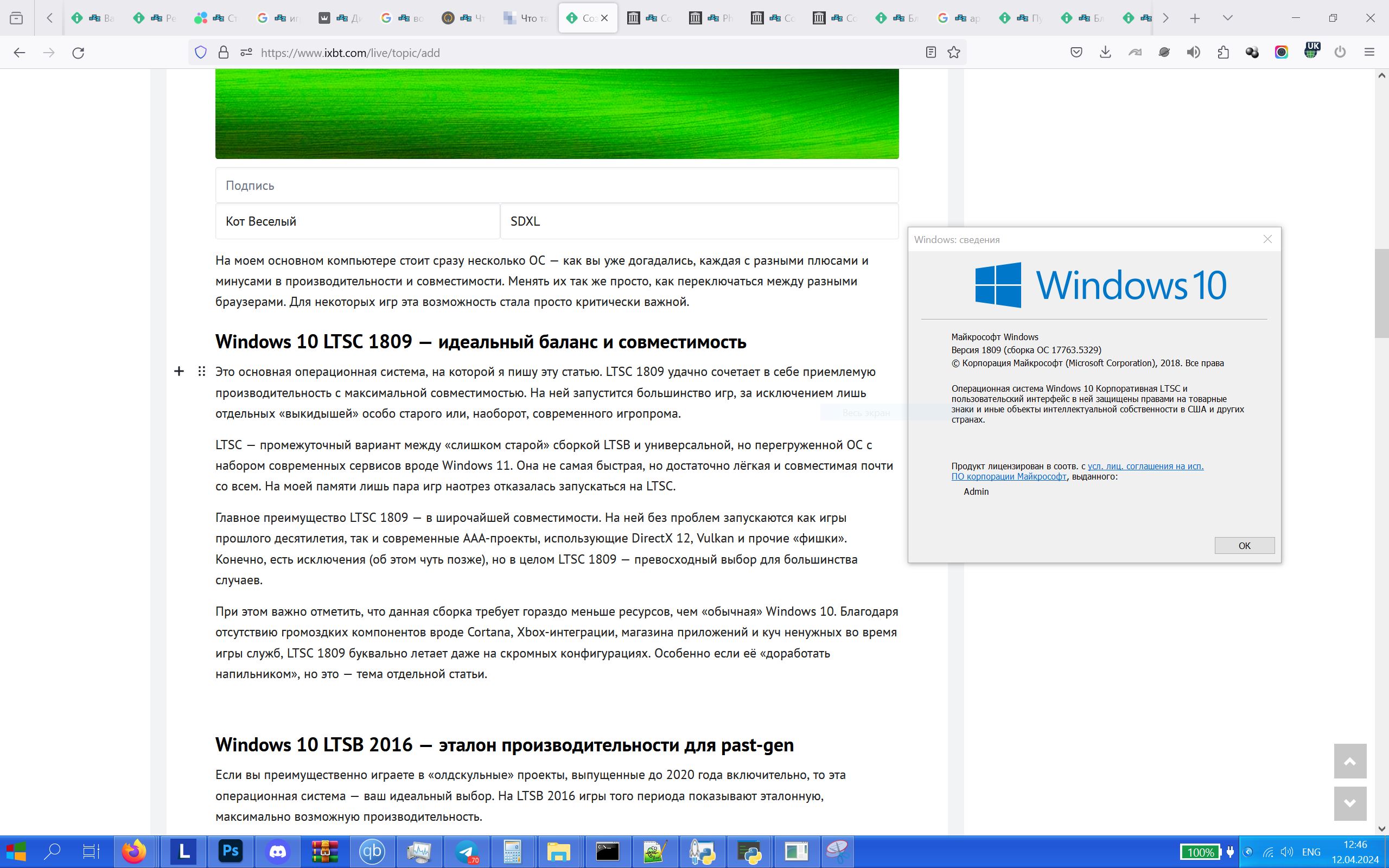This screenshot has height=868, width=1389.
Task: Click the 'SDXL' source field
Action: [699, 221]
